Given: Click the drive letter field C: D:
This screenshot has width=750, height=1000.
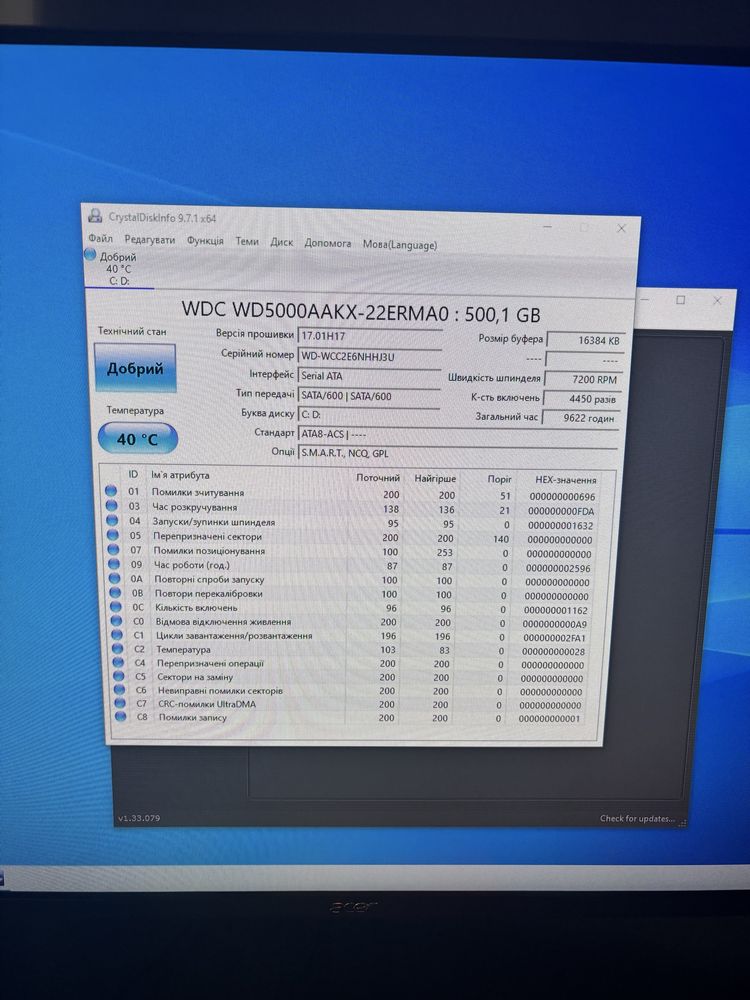Looking at the screenshot, I should coord(369,415).
